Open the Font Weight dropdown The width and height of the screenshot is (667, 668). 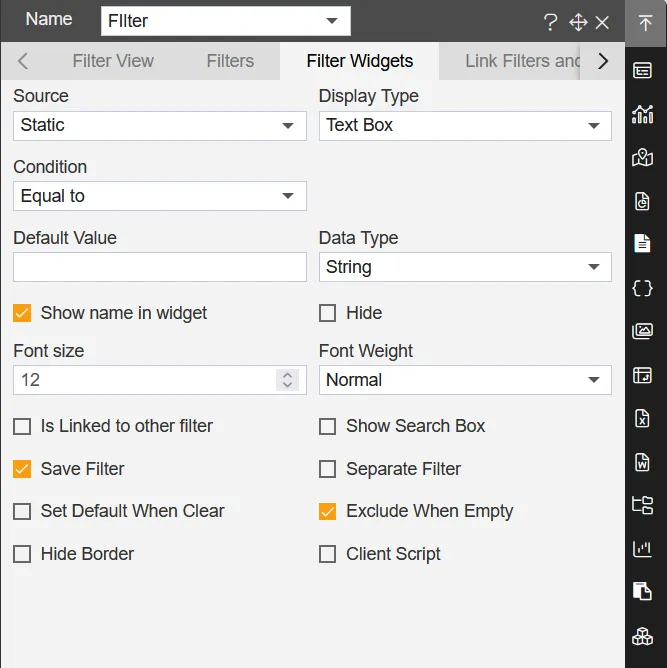tap(465, 380)
